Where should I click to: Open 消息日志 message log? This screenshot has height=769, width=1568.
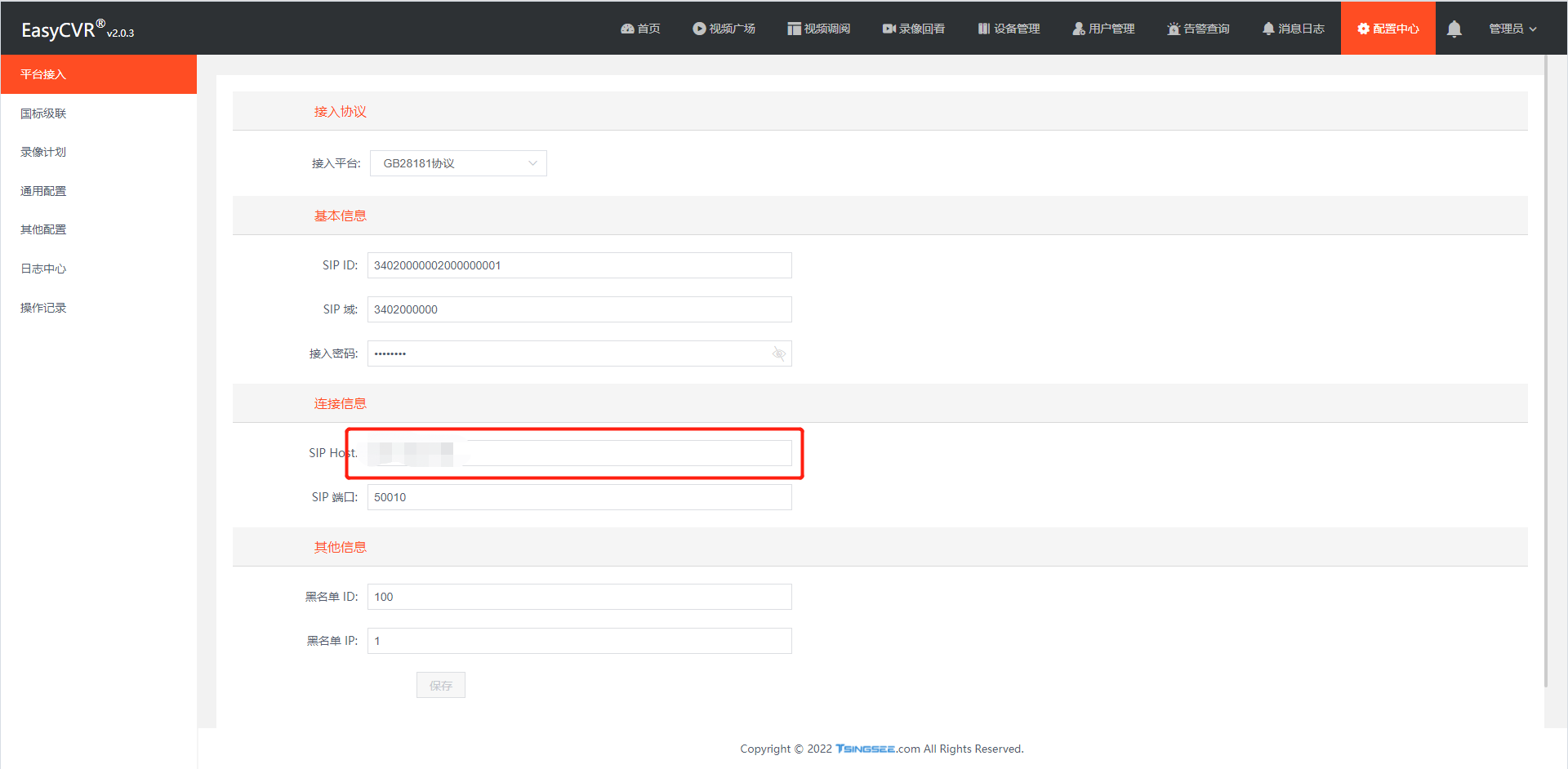click(x=1293, y=29)
